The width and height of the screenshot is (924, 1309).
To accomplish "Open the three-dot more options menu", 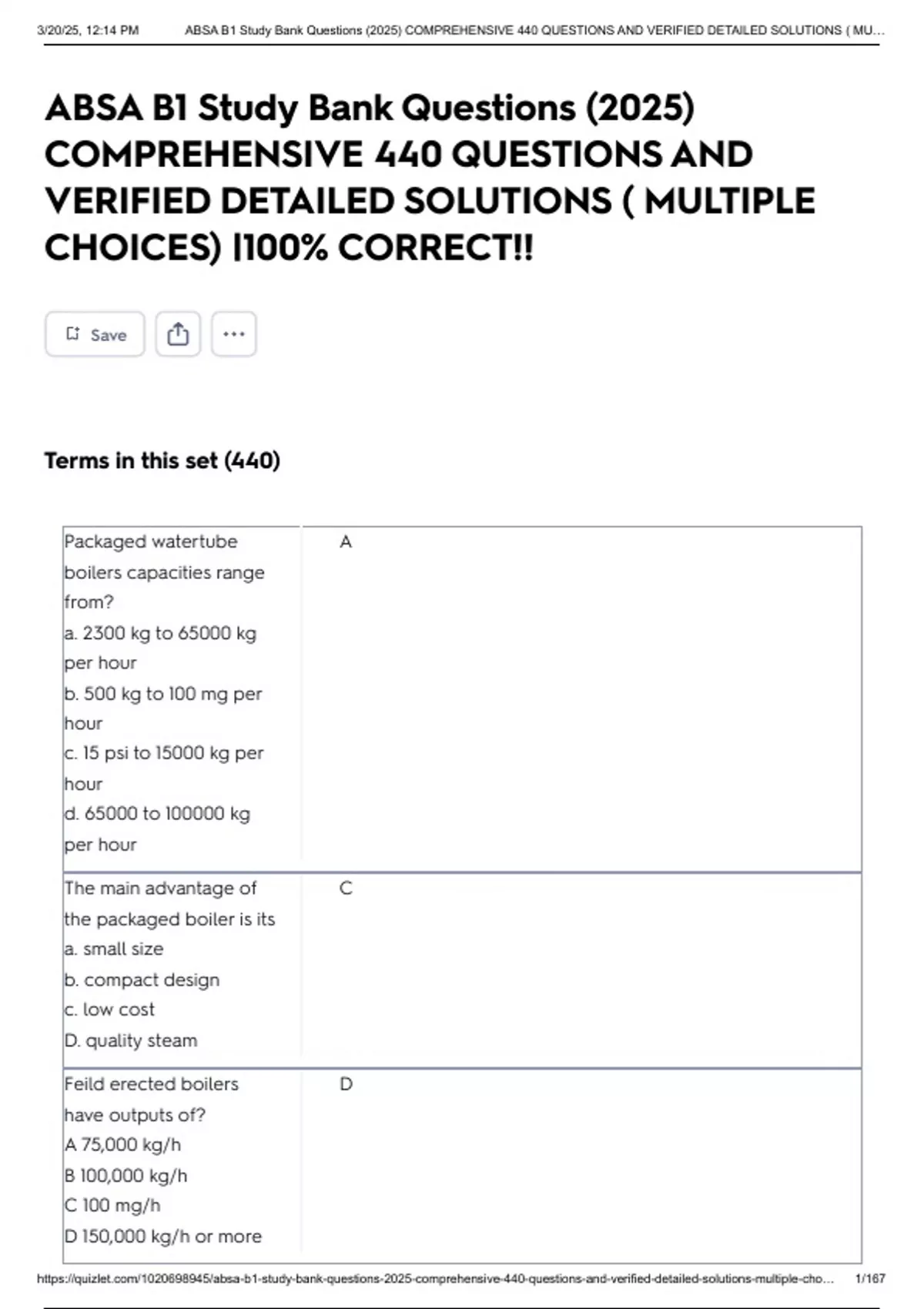I will pos(233,334).
